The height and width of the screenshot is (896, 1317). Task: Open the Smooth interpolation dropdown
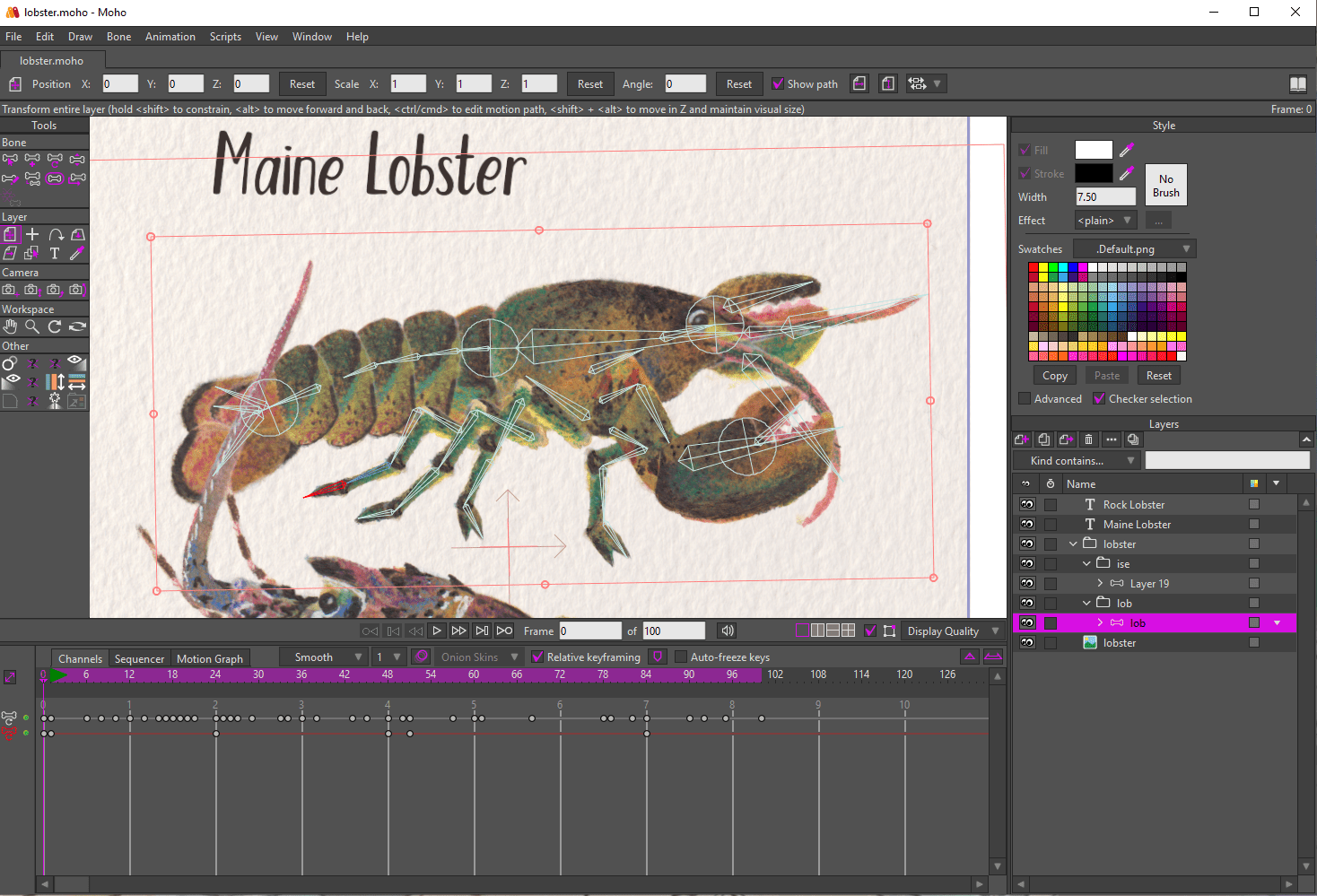tap(323, 657)
